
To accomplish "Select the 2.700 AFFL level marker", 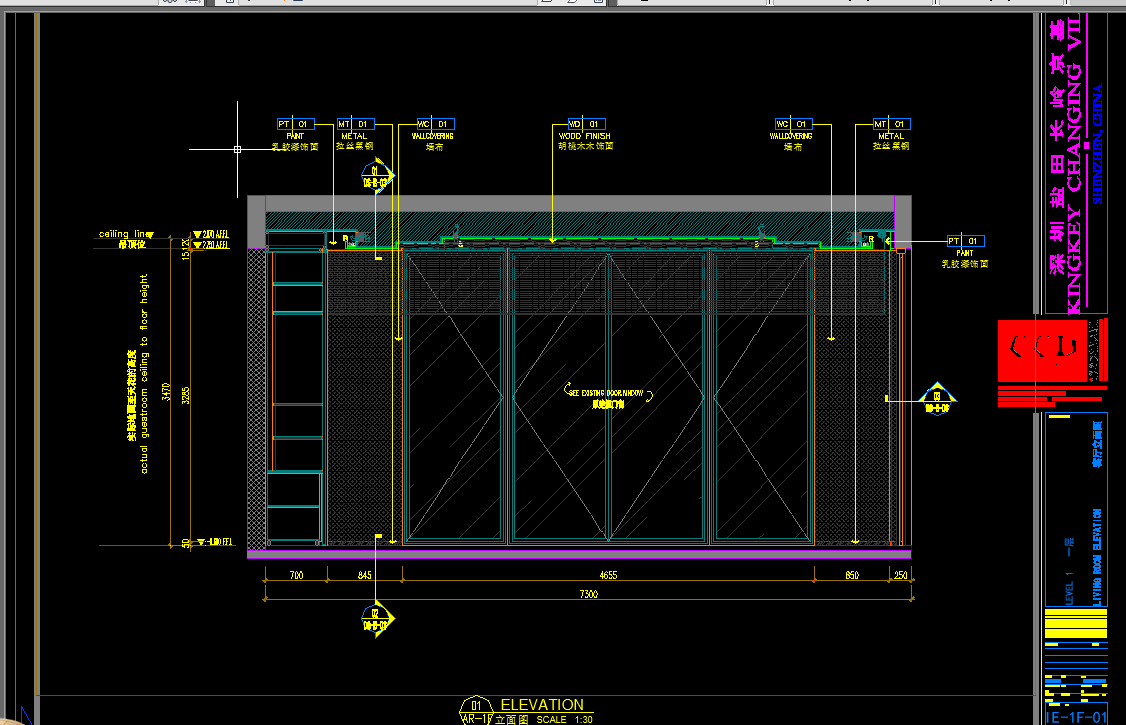I will [211, 235].
